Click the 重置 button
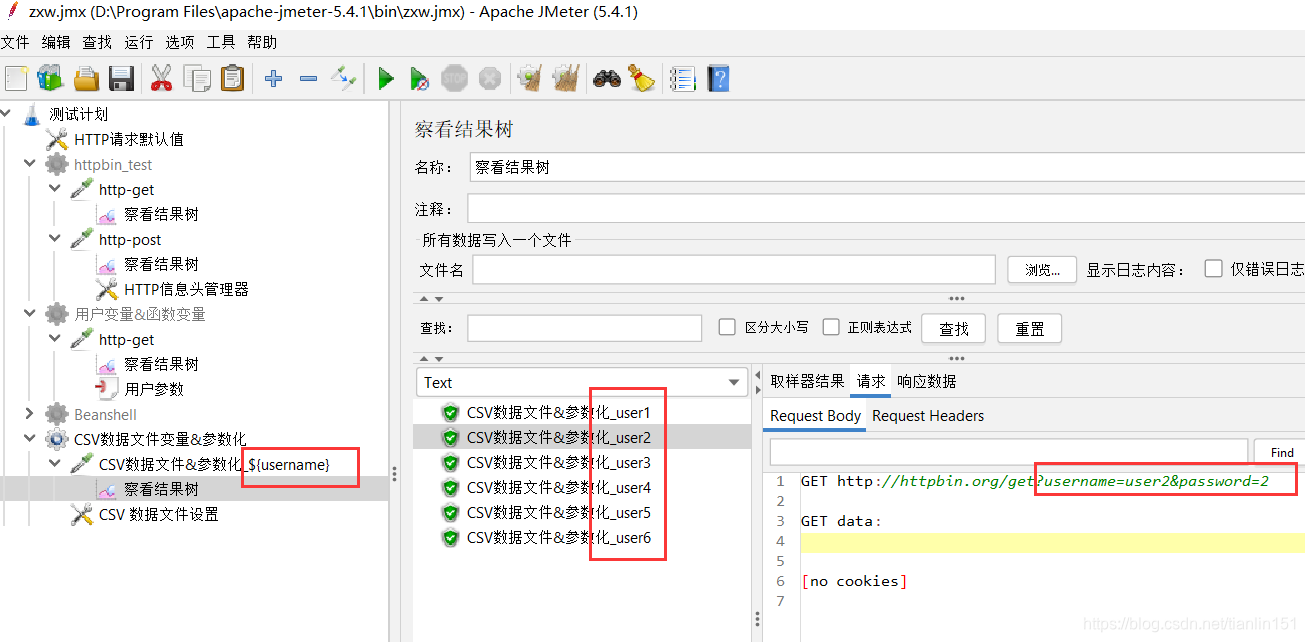1305x642 pixels. tap(1030, 328)
